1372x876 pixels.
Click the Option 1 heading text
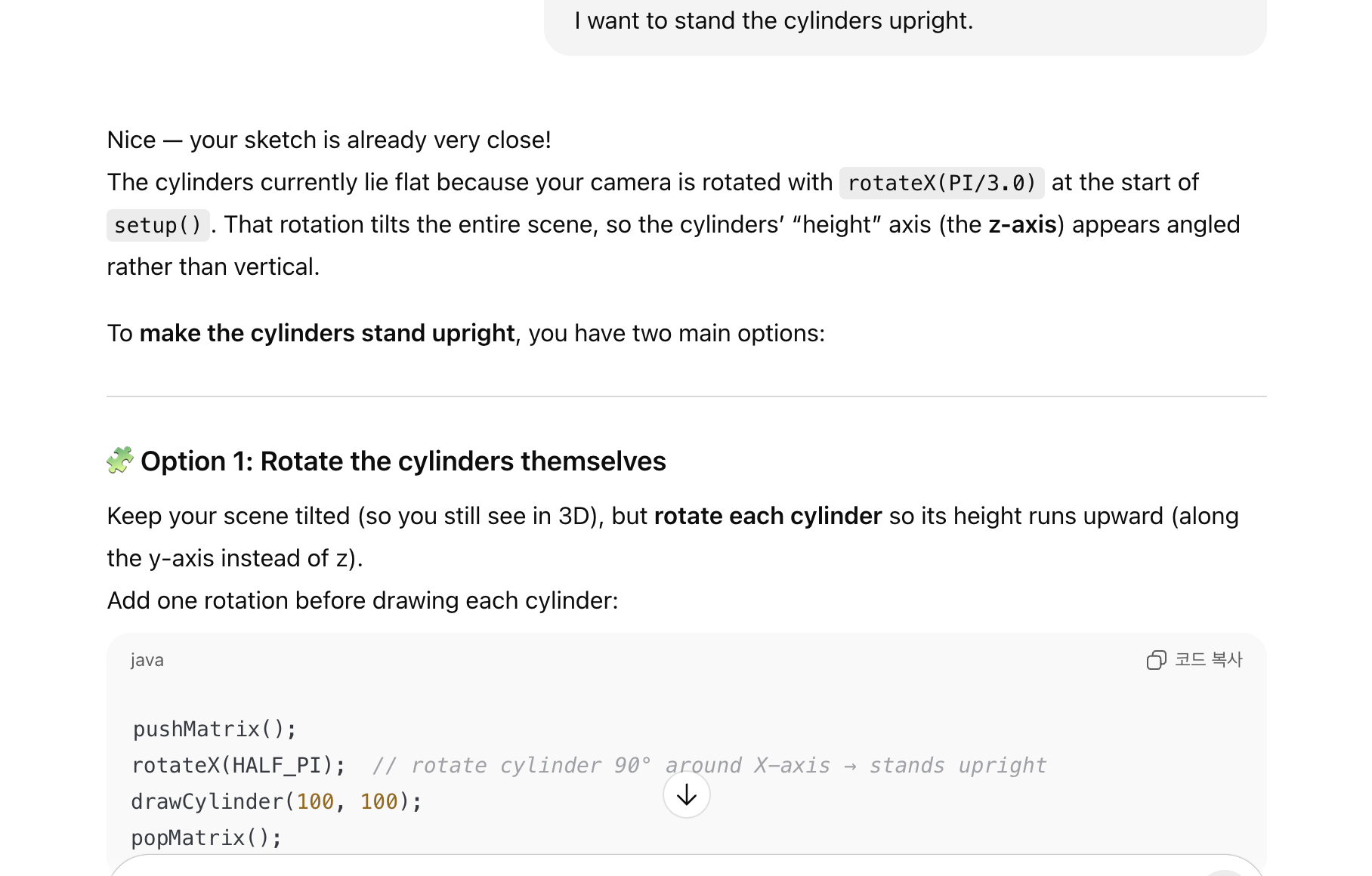[403, 461]
